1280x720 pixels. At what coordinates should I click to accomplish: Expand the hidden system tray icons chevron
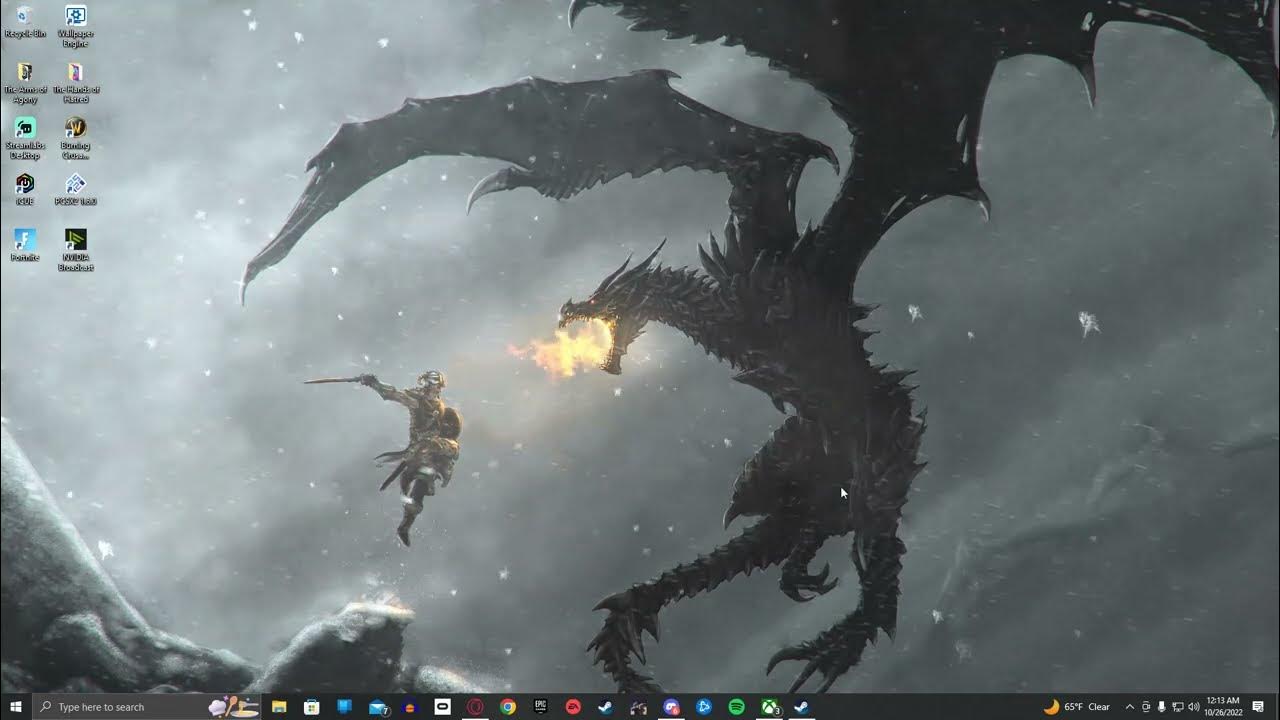tap(1130, 707)
